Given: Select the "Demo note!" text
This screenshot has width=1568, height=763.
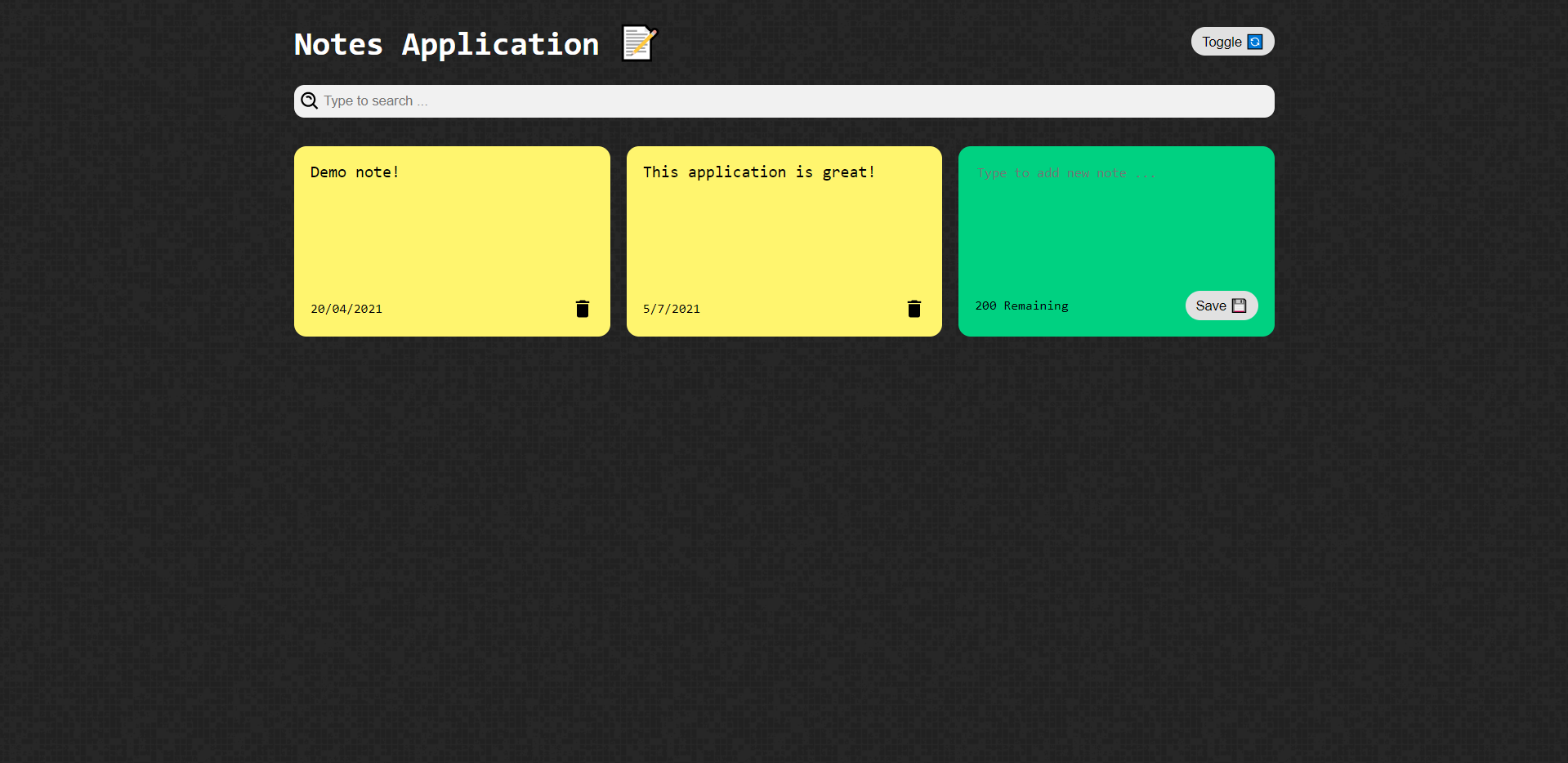Looking at the screenshot, I should (355, 172).
